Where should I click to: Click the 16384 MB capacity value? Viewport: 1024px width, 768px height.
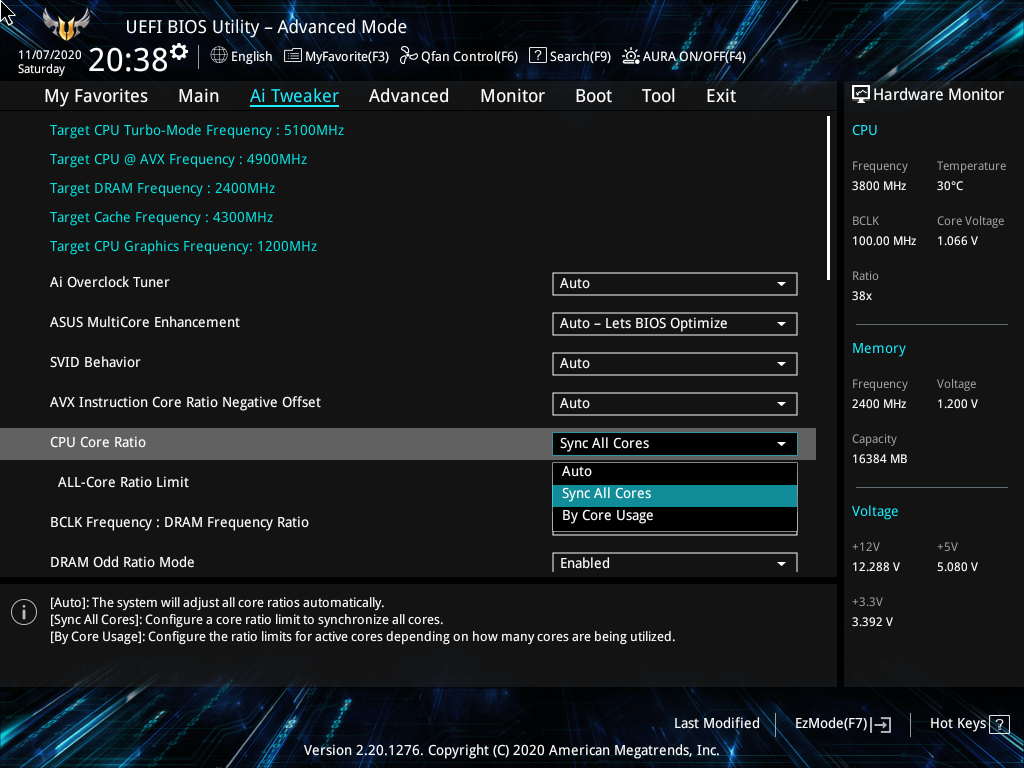(879, 459)
